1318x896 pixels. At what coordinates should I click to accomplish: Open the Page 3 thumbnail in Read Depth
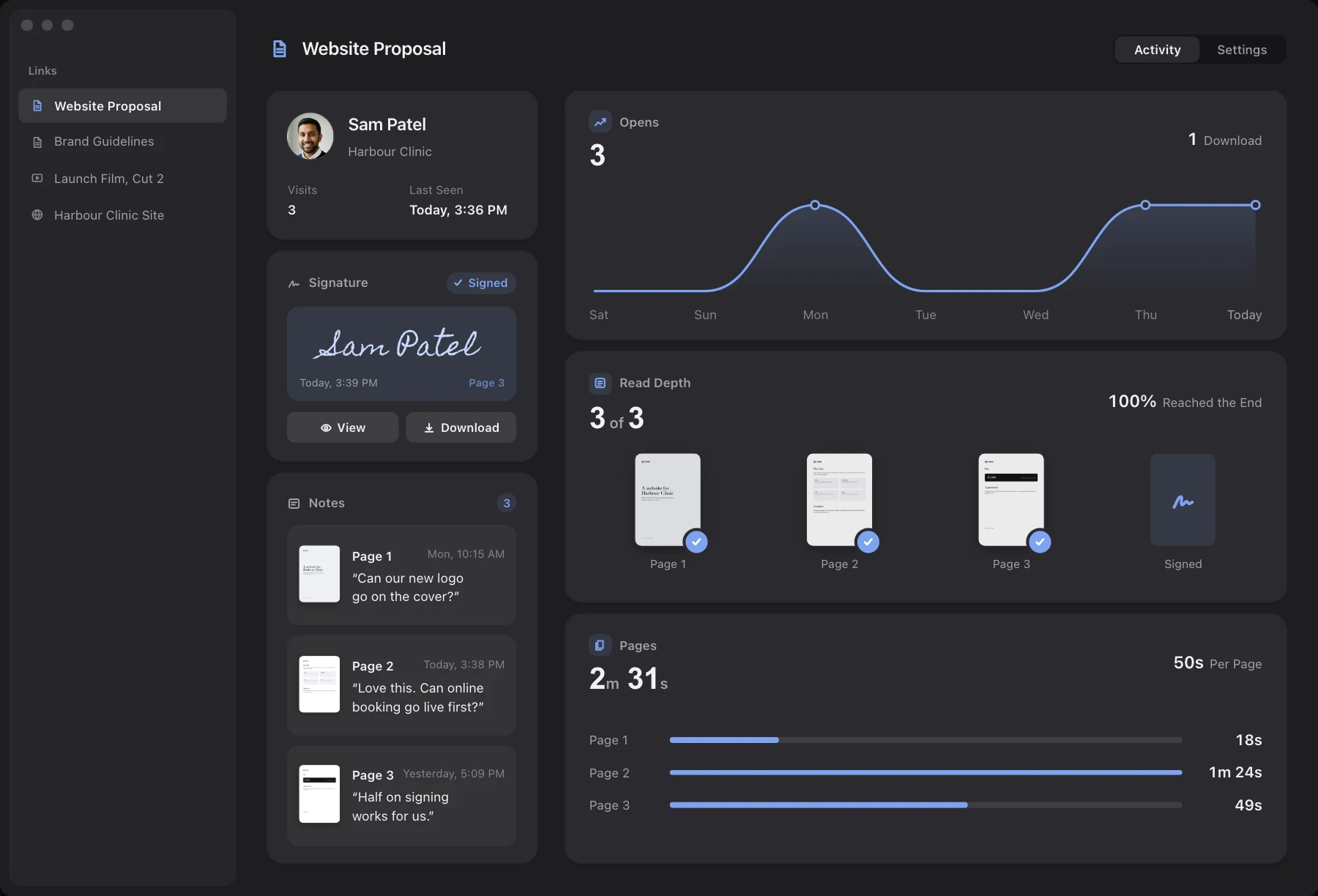[1011, 500]
